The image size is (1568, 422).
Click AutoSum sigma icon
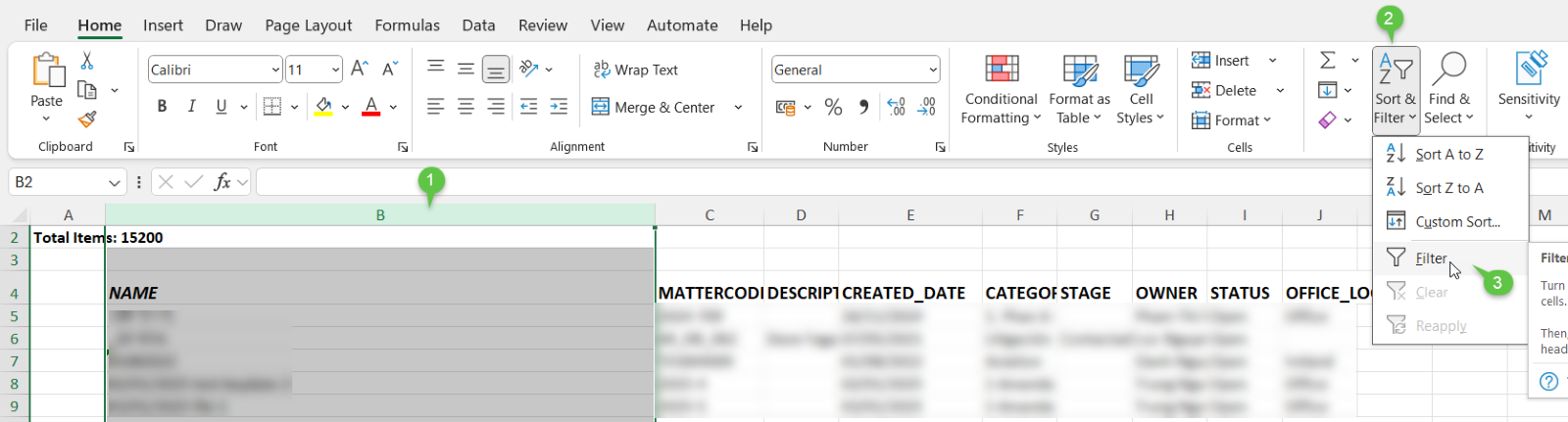point(1328,61)
